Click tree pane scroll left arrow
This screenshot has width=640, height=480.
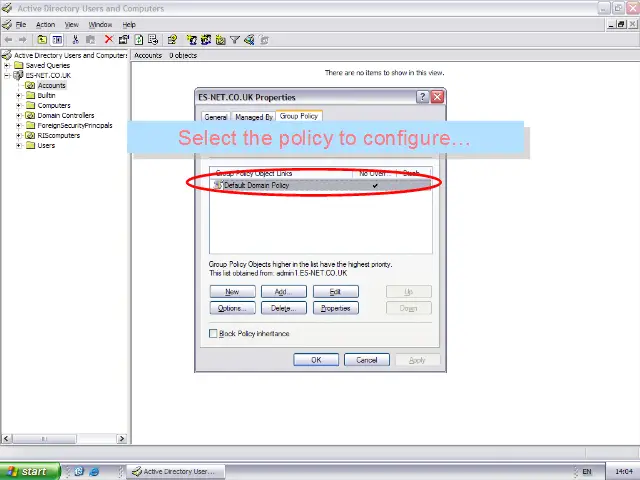(6, 439)
